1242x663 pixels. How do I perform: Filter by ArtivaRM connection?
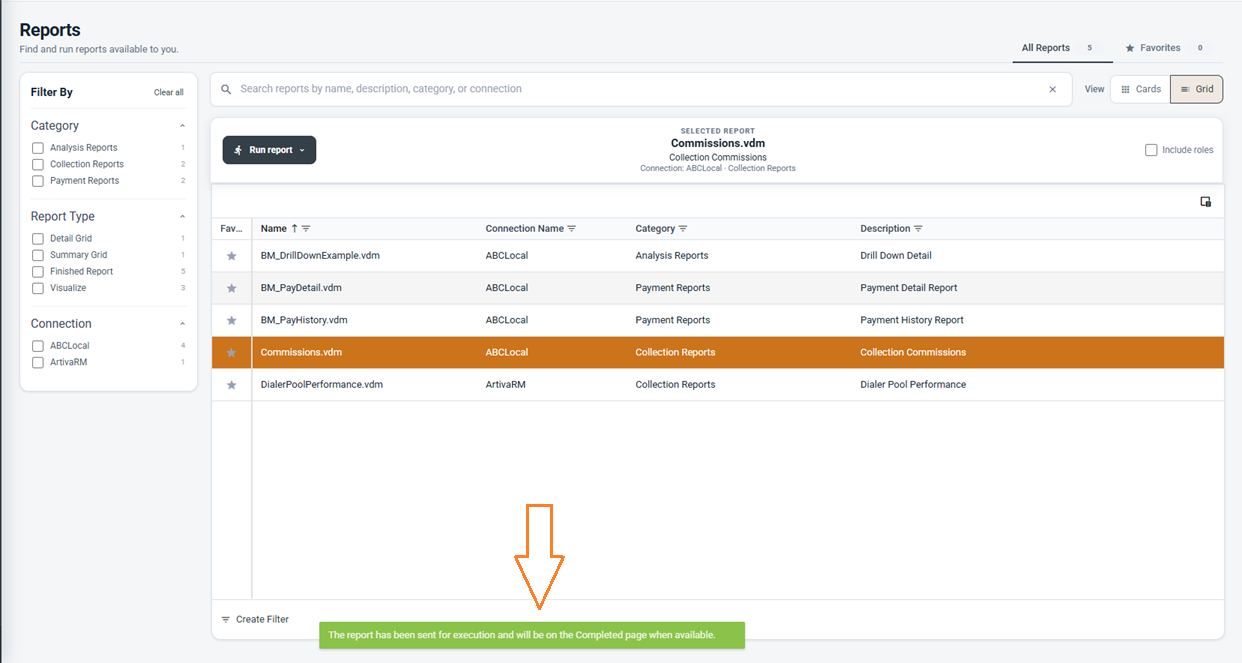38,362
